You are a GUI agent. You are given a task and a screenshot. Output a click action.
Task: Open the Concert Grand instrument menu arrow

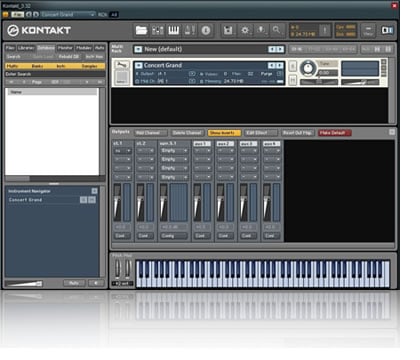click(x=139, y=65)
